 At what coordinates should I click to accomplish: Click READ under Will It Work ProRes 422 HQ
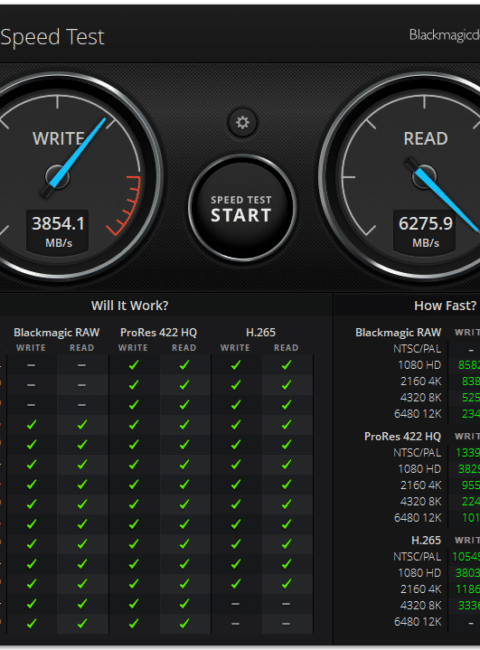point(184,348)
